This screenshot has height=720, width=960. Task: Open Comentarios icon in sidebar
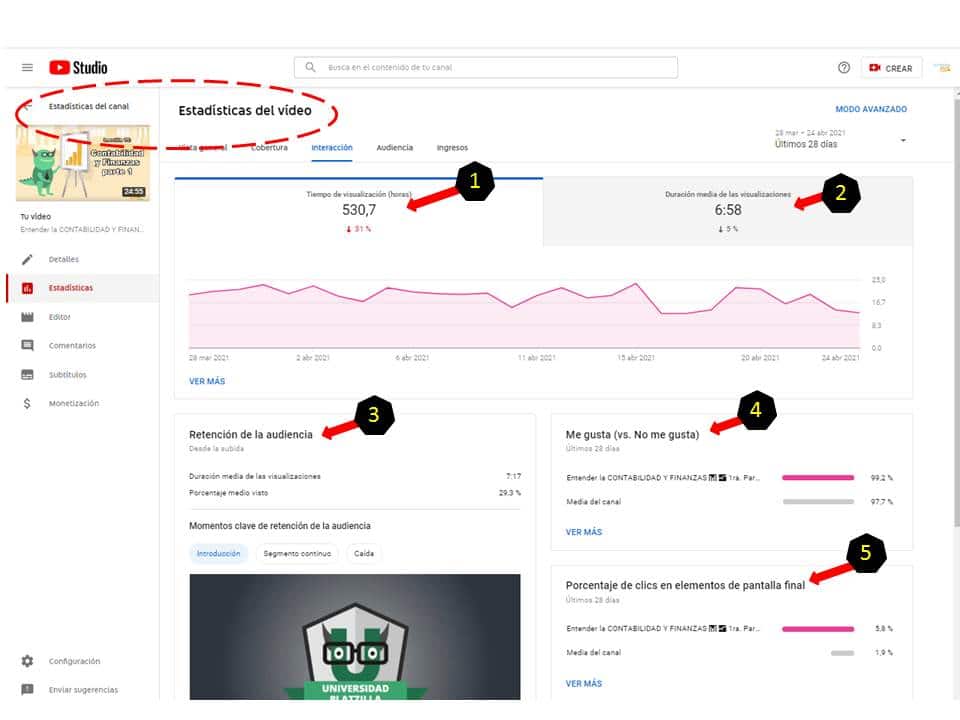coord(27,346)
